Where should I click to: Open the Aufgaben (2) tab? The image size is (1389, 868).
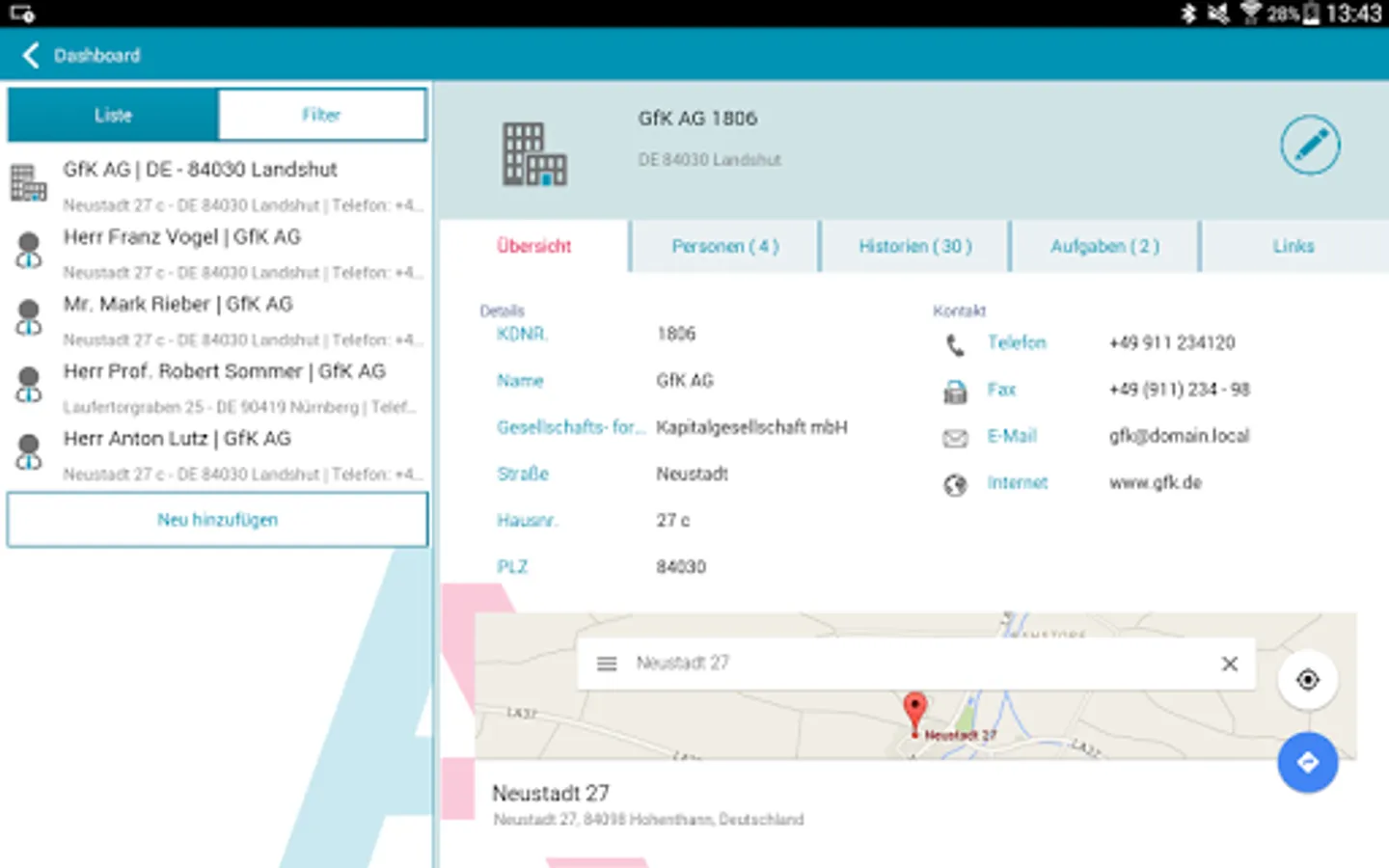(1105, 246)
